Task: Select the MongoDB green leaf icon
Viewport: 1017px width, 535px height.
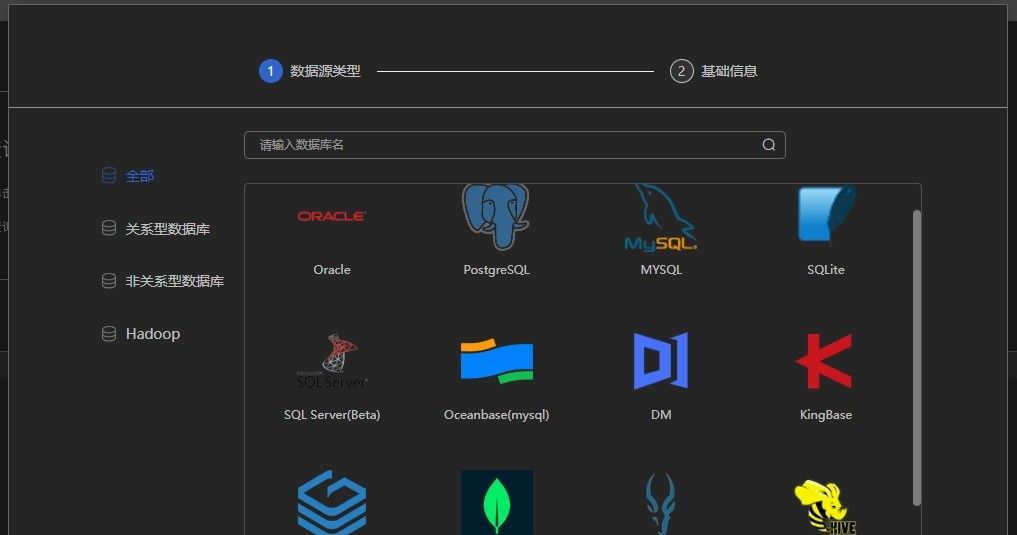Action: (x=496, y=503)
